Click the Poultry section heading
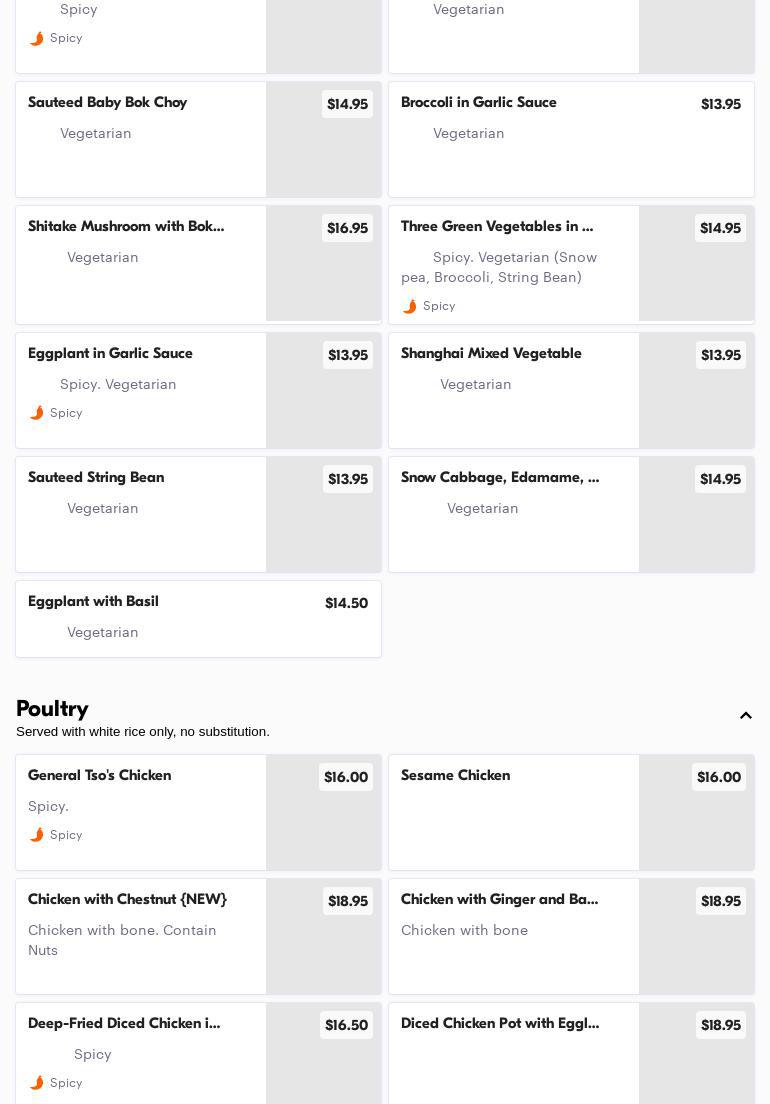This screenshot has height=1104, width=770. pyautogui.click(x=52, y=709)
